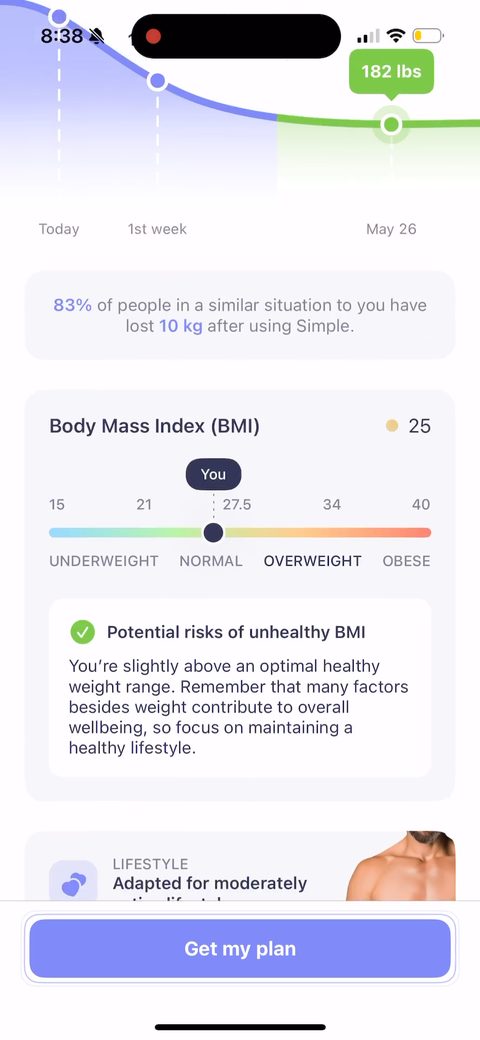Click the muted bell icon

pyautogui.click(x=96, y=36)
